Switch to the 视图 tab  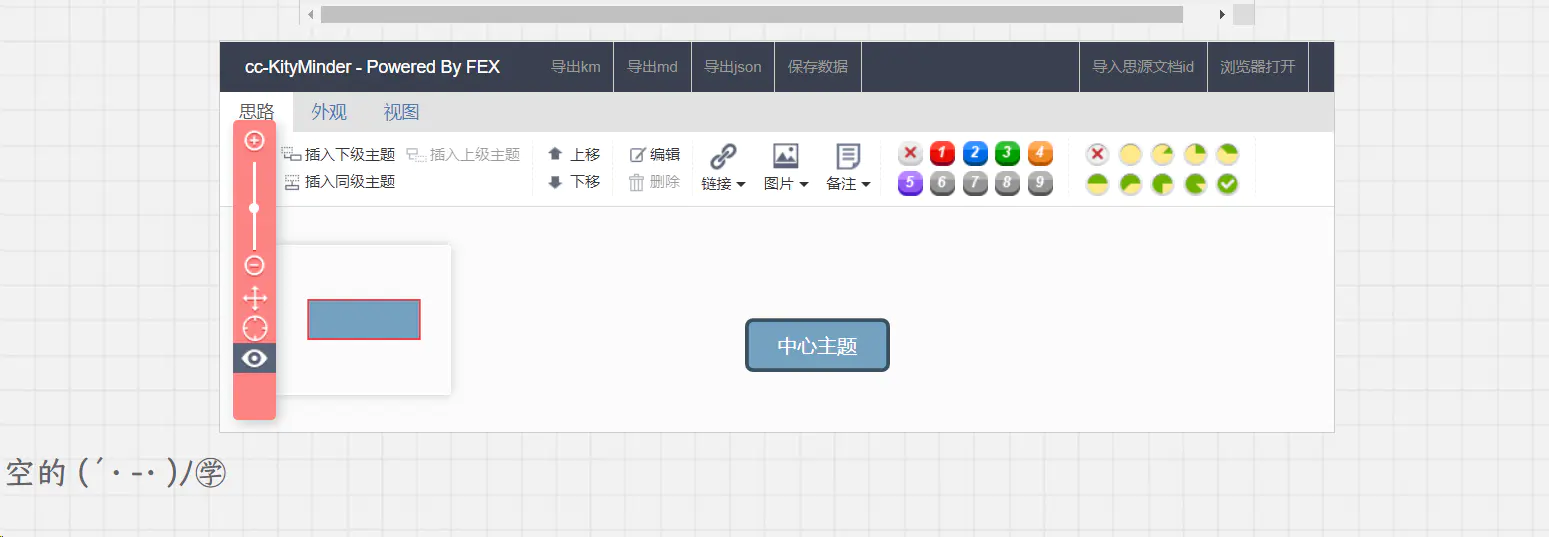pos(402,112)
